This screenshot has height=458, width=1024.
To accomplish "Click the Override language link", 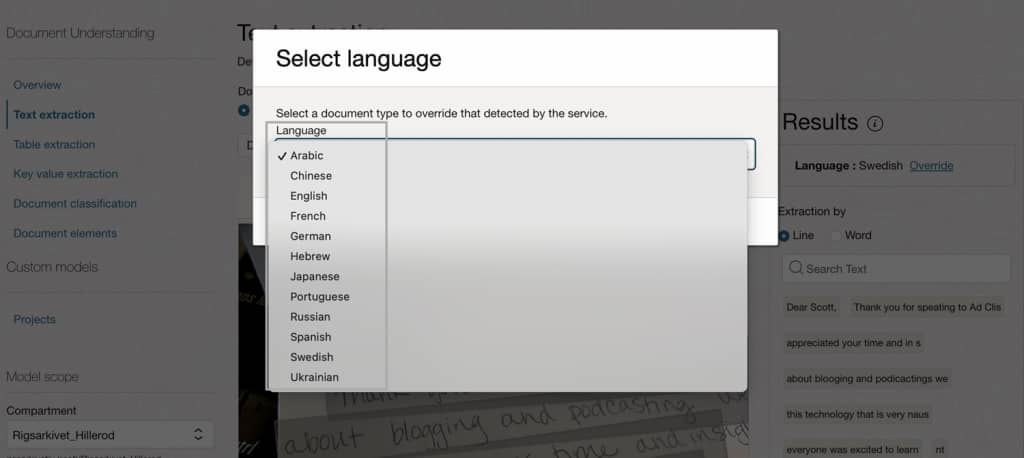I will [931, 166].
